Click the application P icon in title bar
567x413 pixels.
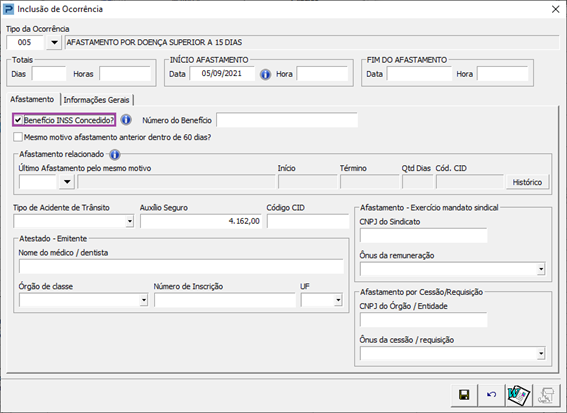[8, 9]
